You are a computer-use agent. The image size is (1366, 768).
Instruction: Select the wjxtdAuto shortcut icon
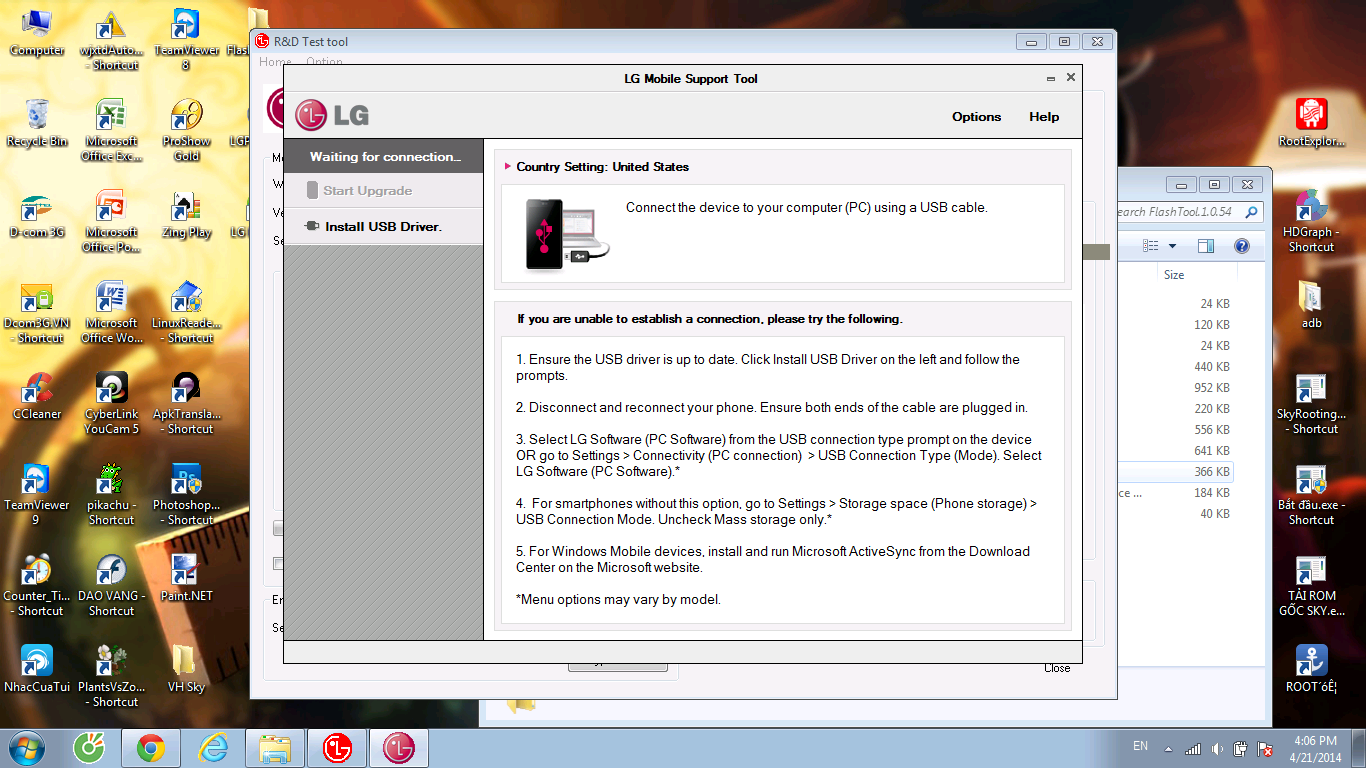click(x=111, y=41)
